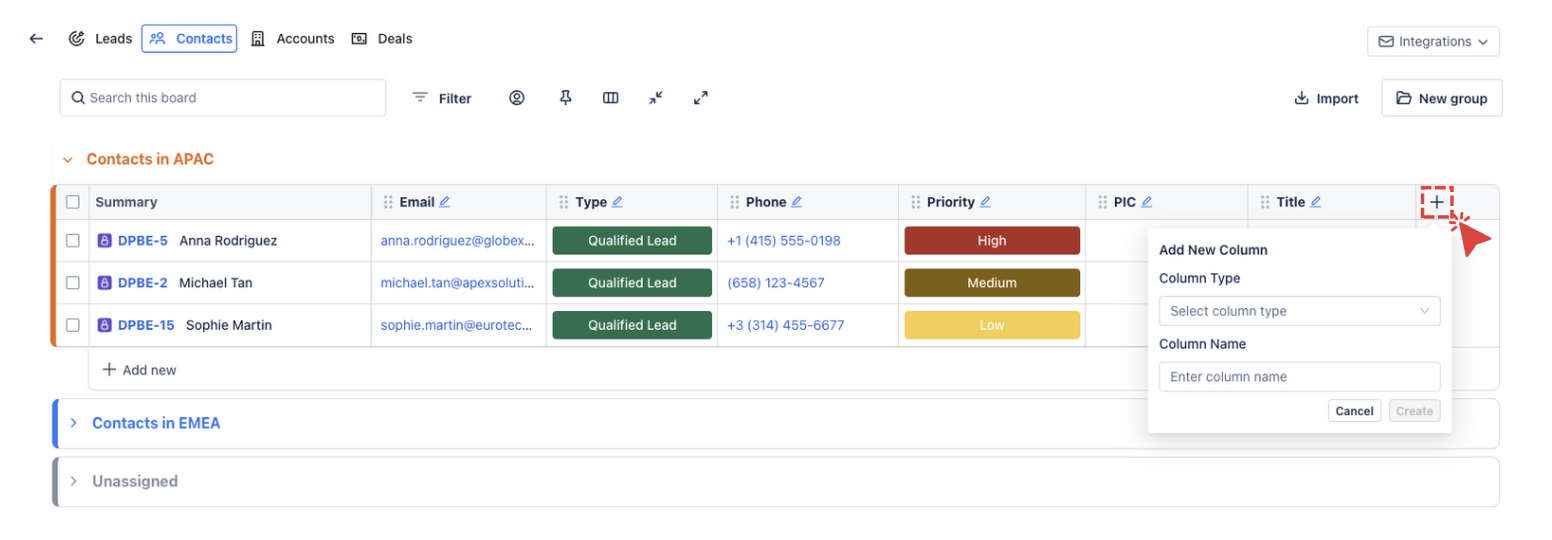This screenshot has width=1552, height=540.
Task: Click the High priority red label
Action: (991, 241)
